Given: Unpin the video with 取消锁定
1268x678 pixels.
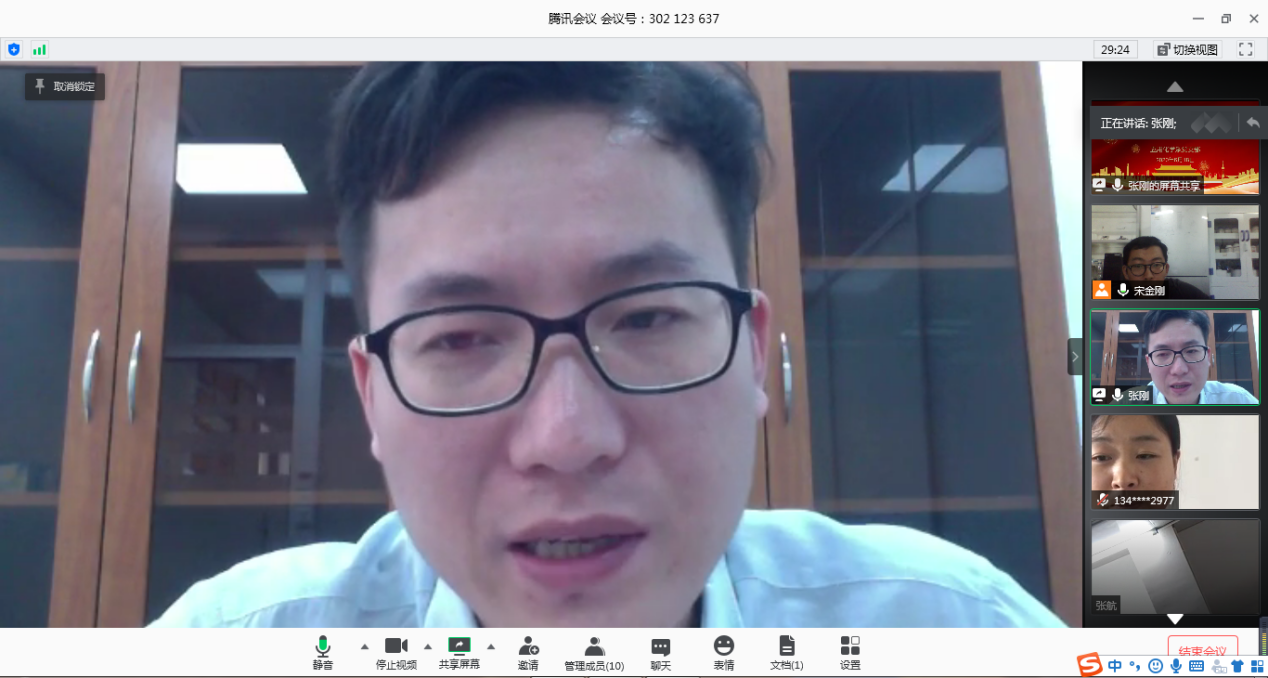Looking at the screenshot, I should point(65,87).
